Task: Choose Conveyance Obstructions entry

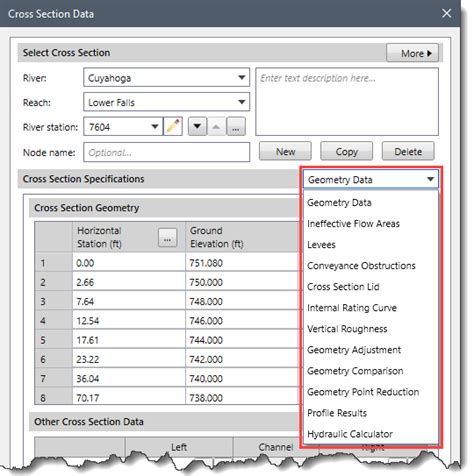Action: click(371, 266)
